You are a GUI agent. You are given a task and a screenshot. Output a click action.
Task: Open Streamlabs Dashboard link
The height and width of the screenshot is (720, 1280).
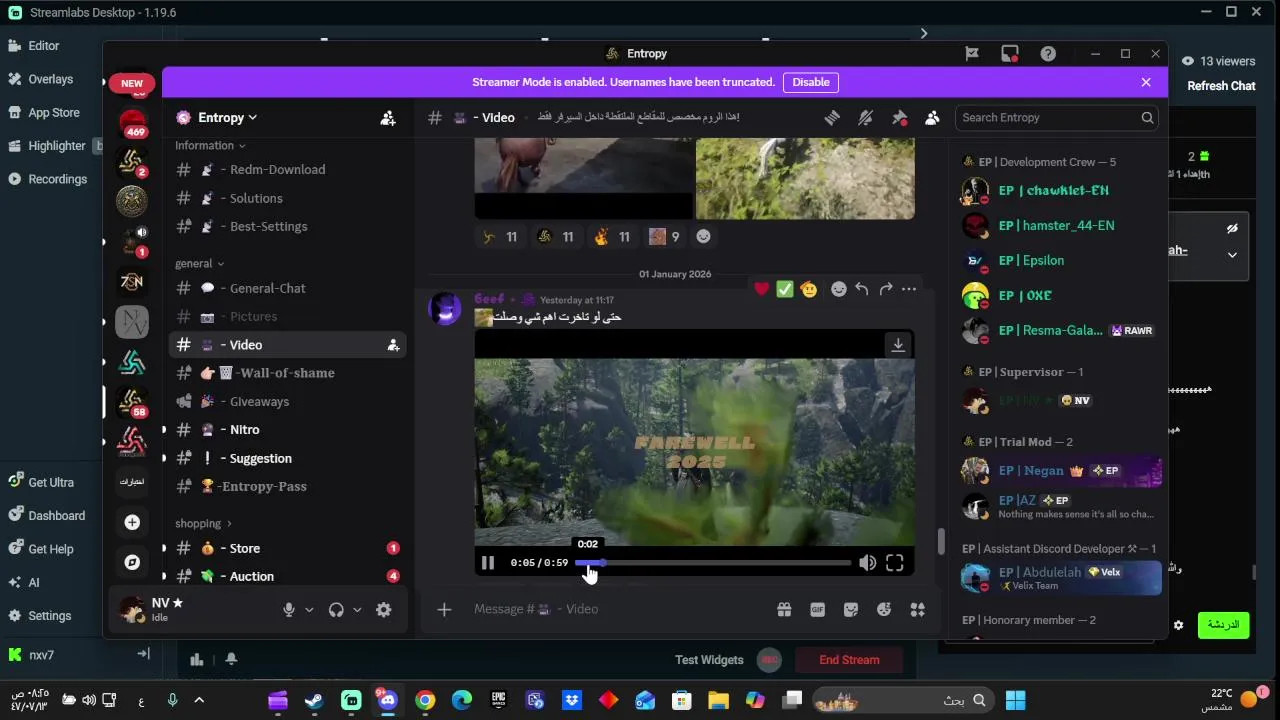46,516
